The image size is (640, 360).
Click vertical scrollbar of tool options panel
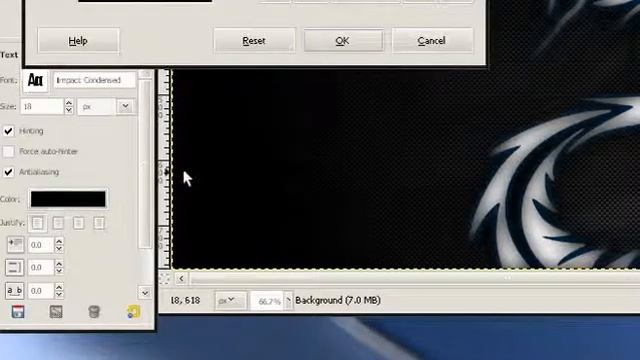point(145,163)
